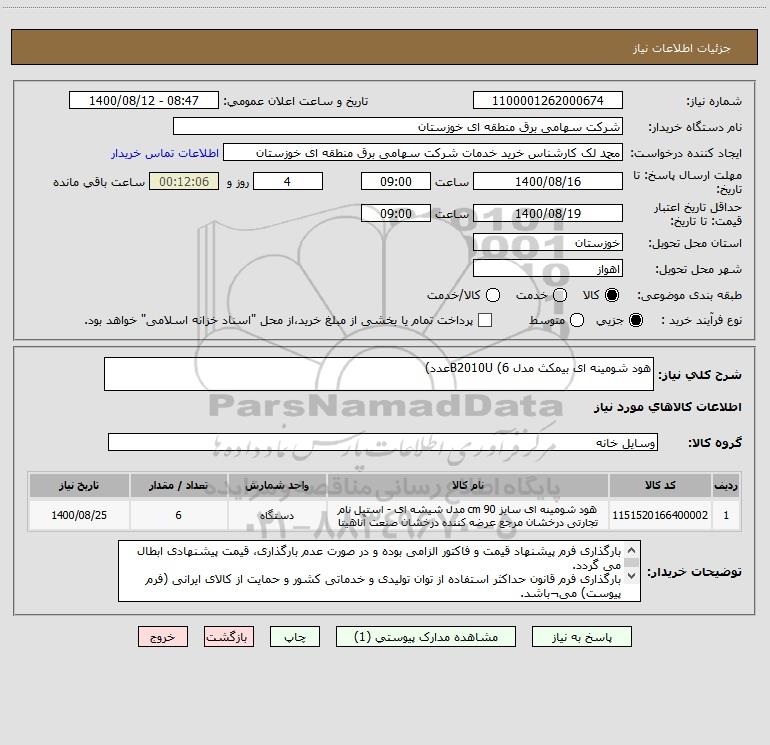Open مشاهده مدارک پیوستی (1) button
Viewport: 770px width, 745px height.
[426, 637]
